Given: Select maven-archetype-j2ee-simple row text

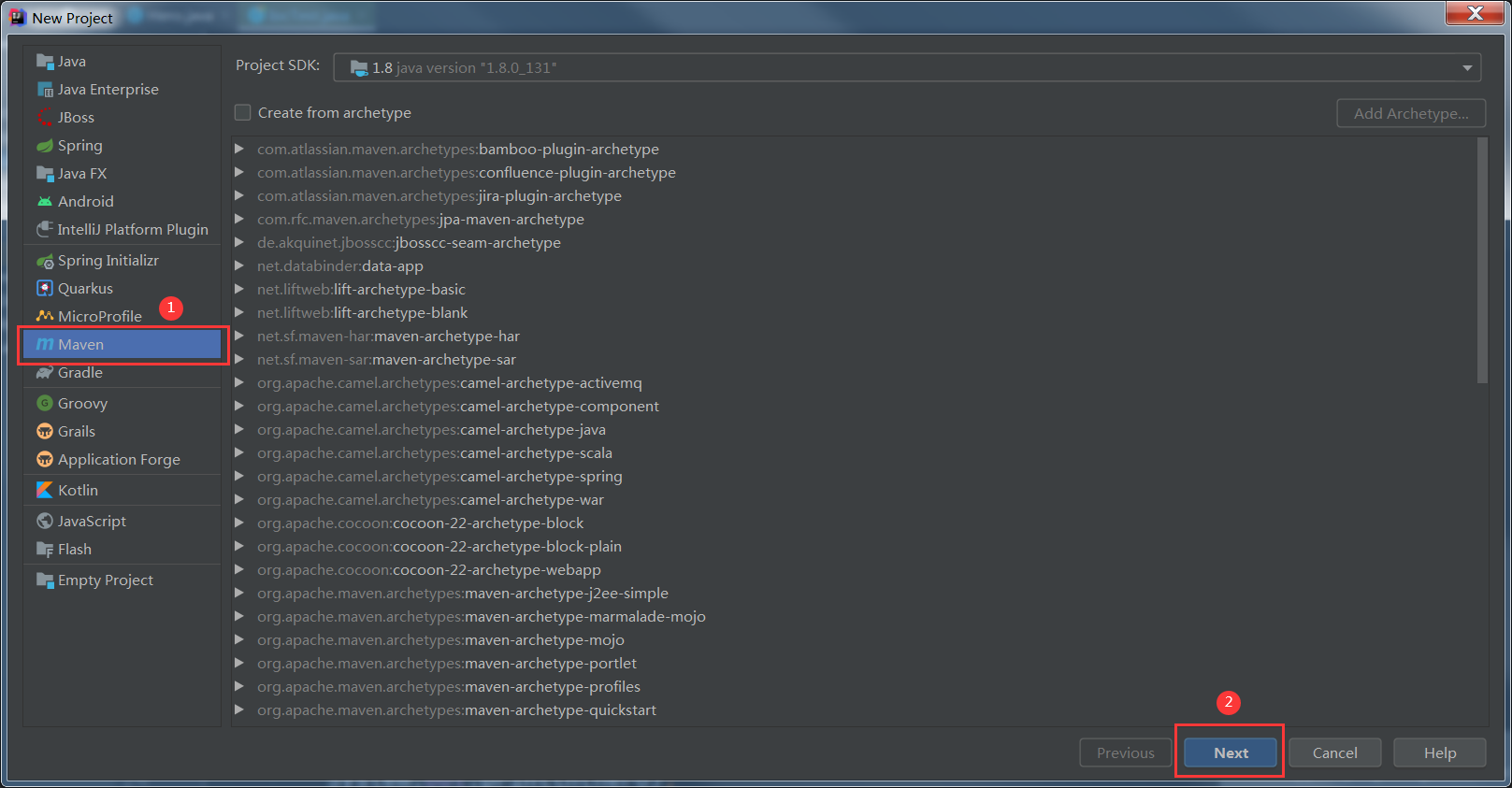Looking at the screenshot, I should (463, 594).
